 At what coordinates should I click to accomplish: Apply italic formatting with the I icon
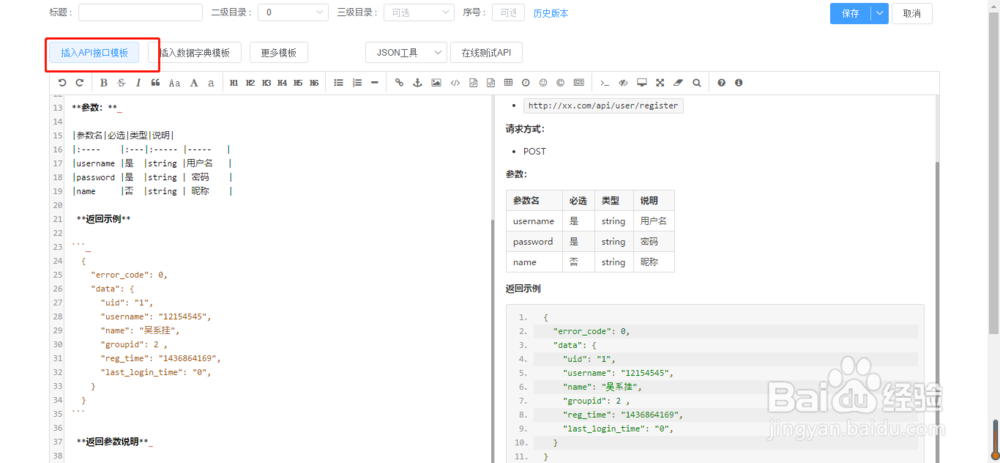[138, 82]
